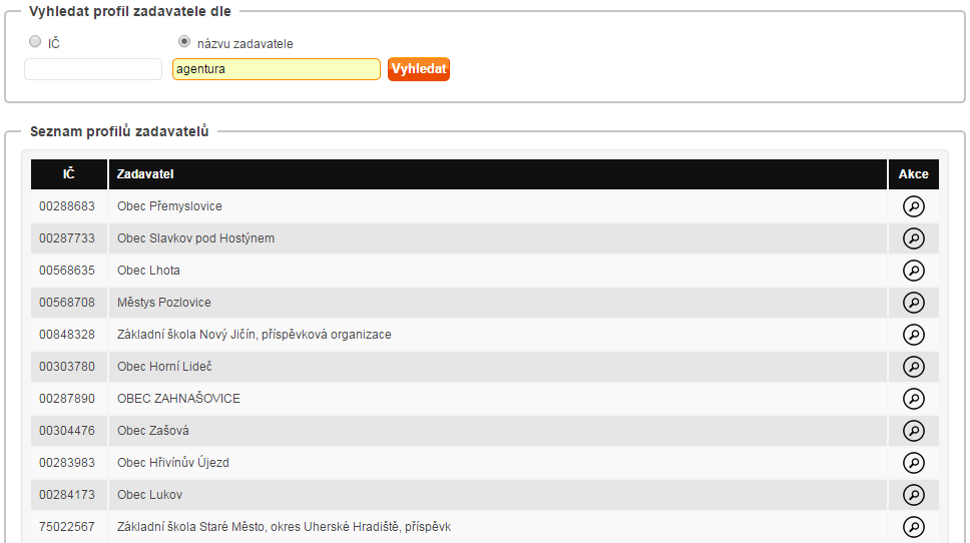Screen dimensions: 970x543
Task: Show detail icon for OBEC ZAHNAŠOVICE
Action: point(913,399)
